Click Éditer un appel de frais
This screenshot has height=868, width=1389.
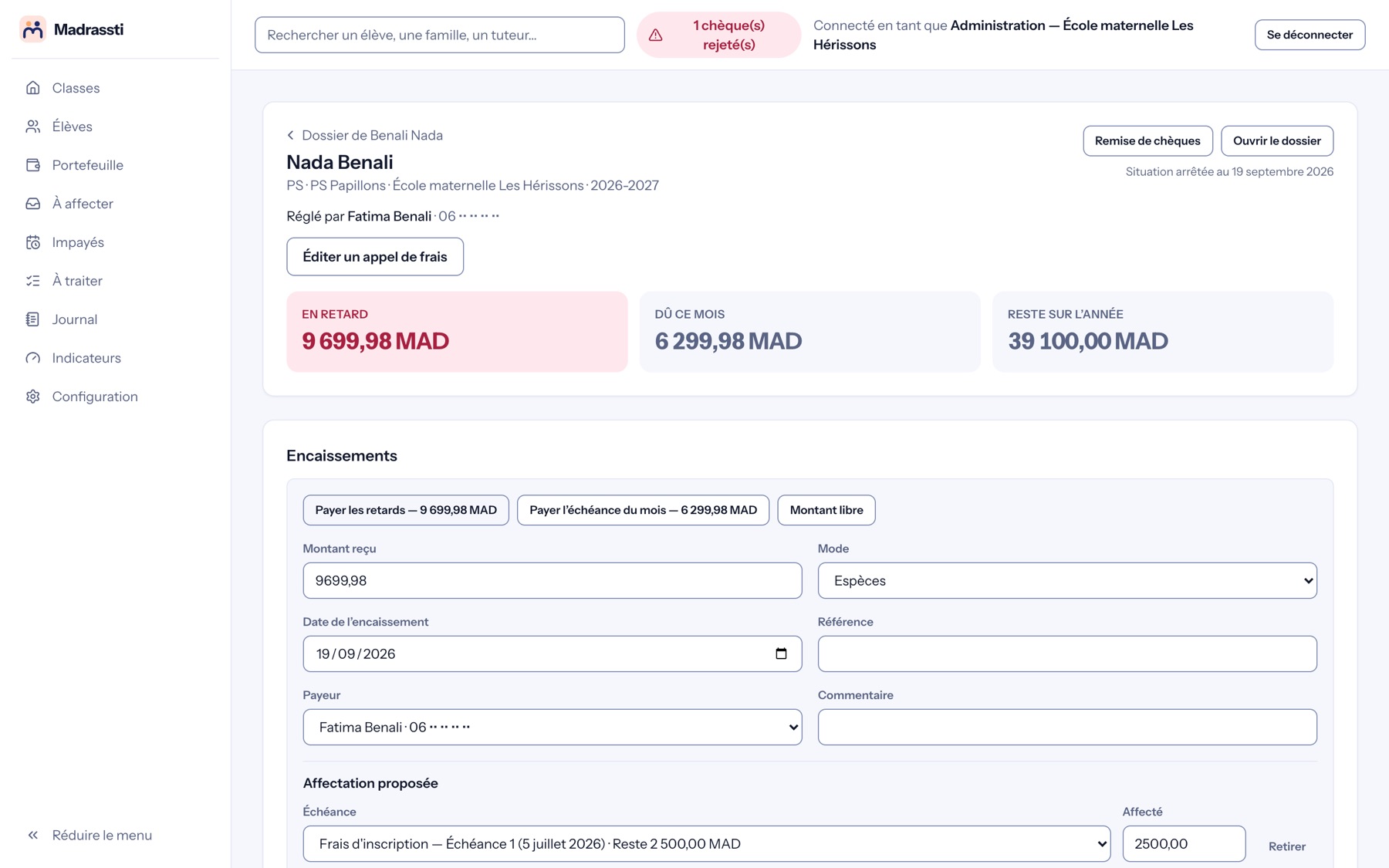[x=375, y=257]
